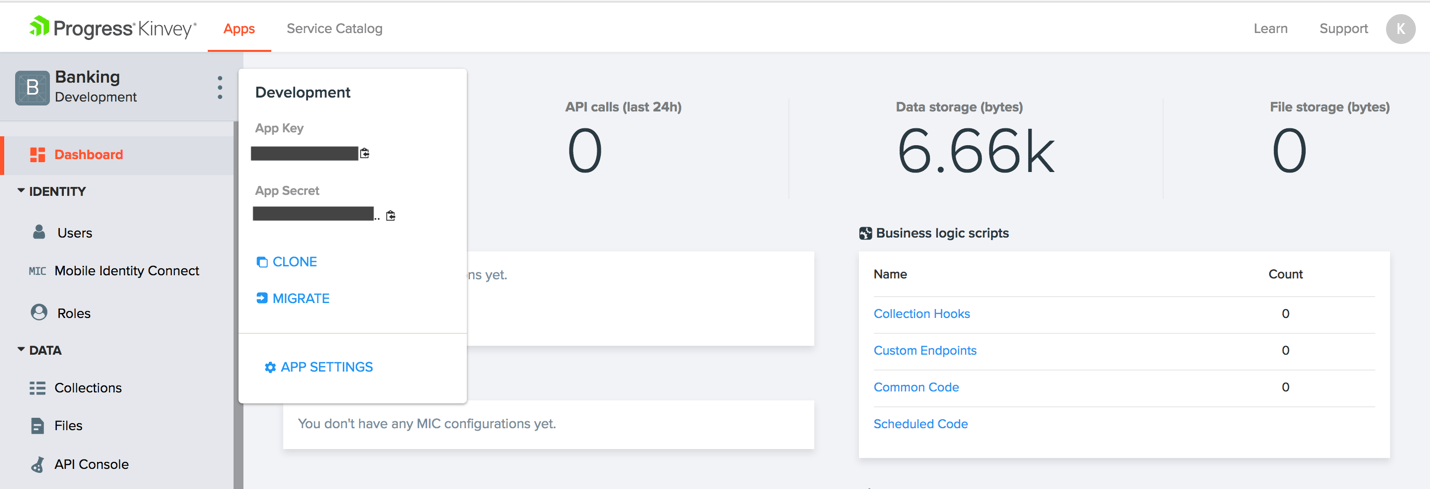Copy the App Secret to clipboard

click(x=391, y=215)
